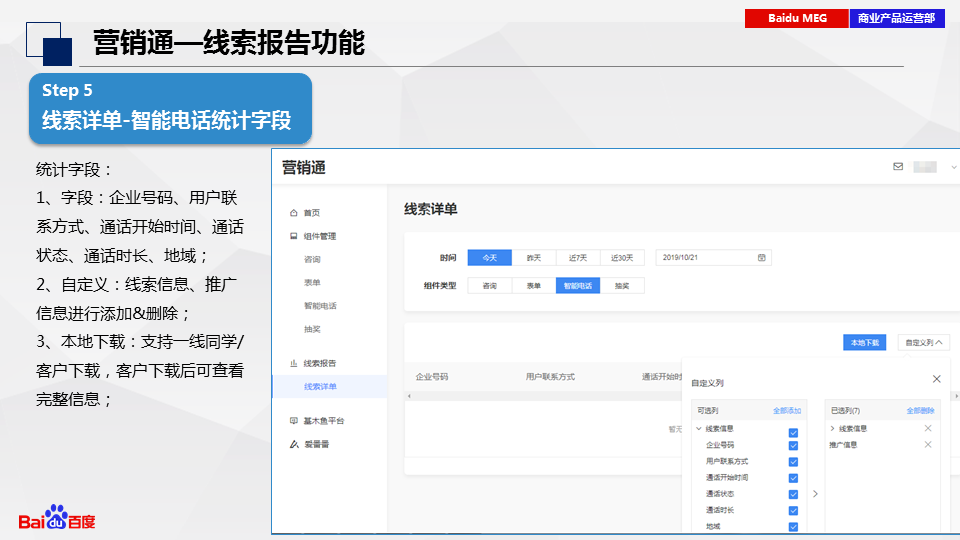Open the user account dropdown arrow

[x=953, y=167]
